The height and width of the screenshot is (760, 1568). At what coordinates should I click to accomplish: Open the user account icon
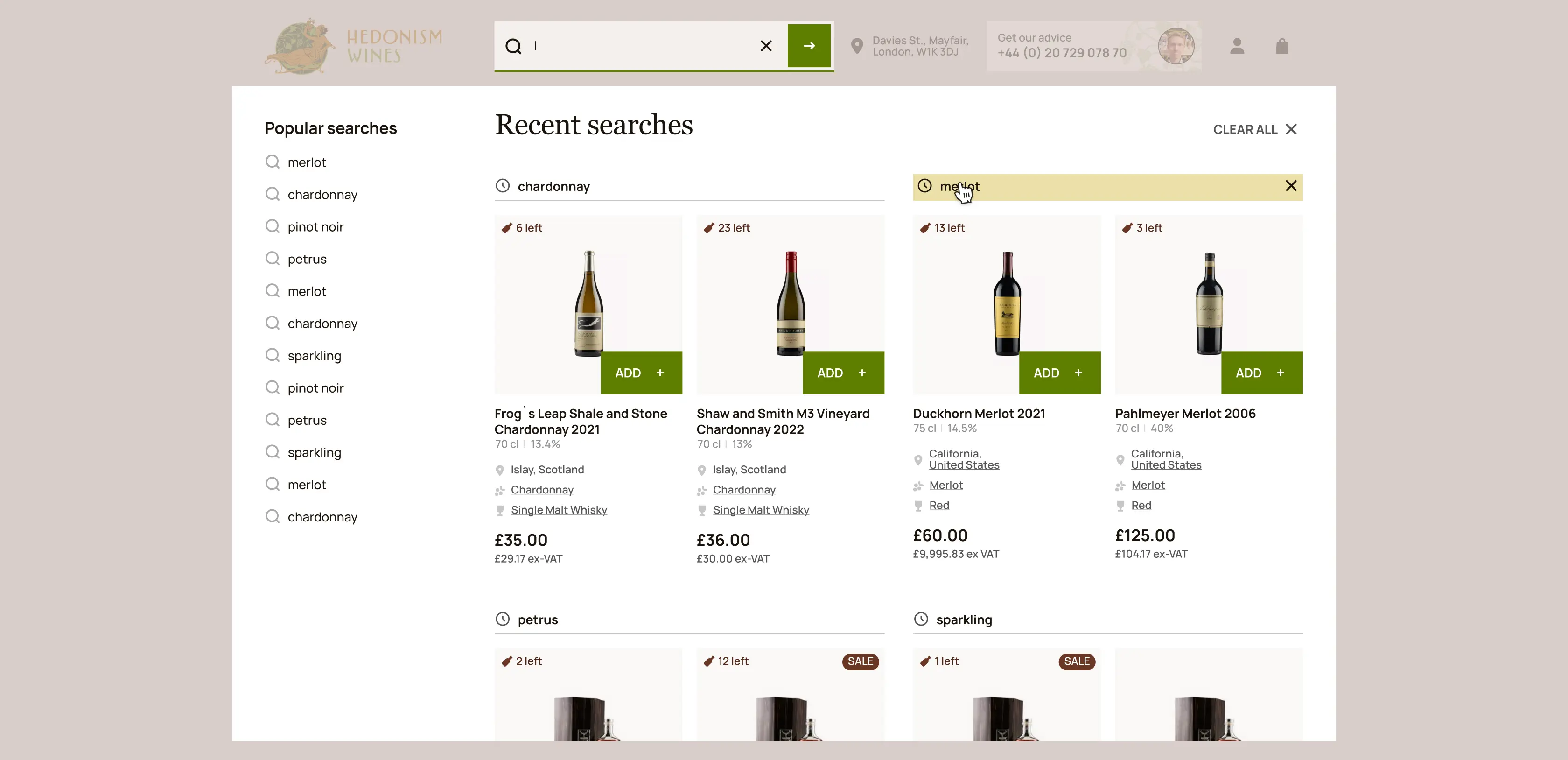point(1236,46)
